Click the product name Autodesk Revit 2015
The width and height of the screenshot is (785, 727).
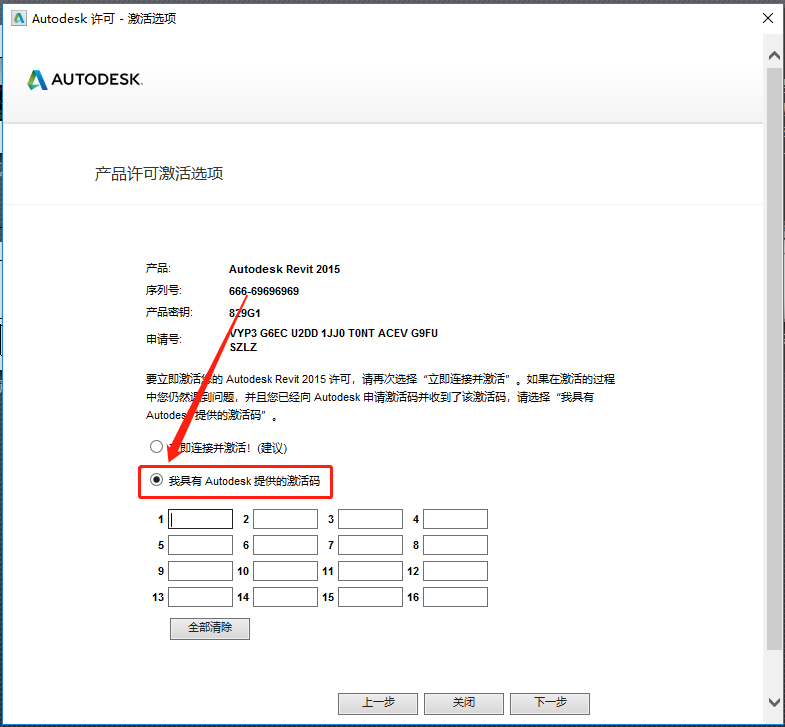pyautogui.click(x=284, y=269)
